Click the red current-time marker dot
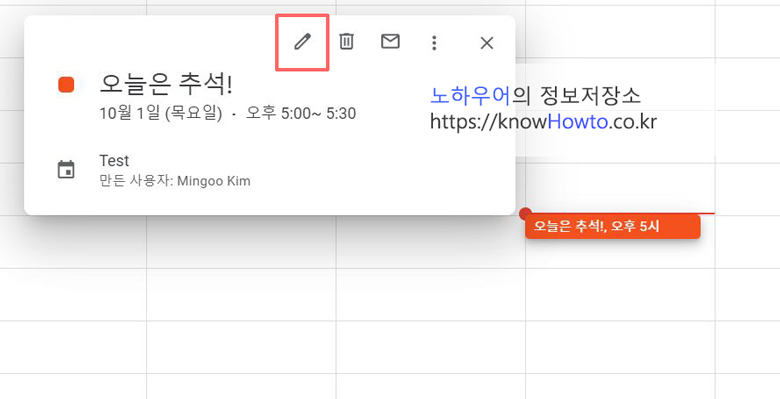Viewport: 780px width, 399px height. coord(525,213)
